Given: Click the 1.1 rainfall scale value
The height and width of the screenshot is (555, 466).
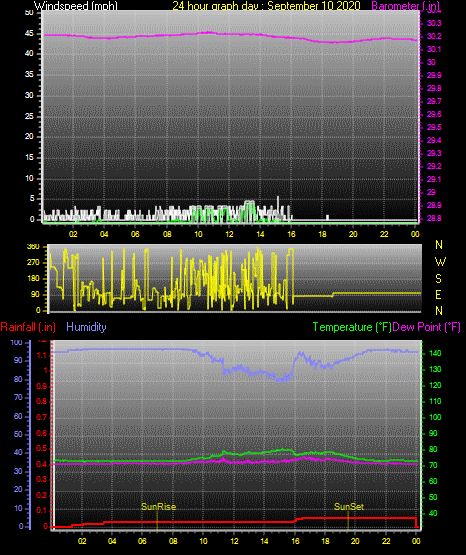Looking at the screenshot, I should coord(42,355).
